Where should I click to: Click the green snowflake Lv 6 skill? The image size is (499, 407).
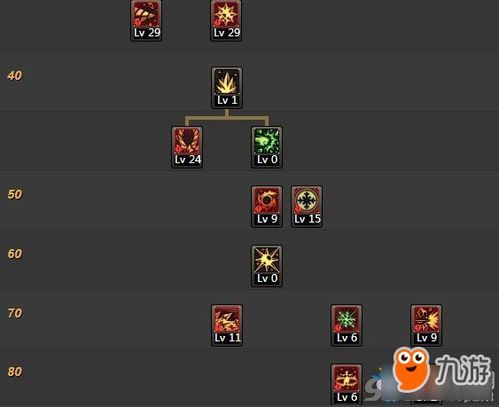347,325
